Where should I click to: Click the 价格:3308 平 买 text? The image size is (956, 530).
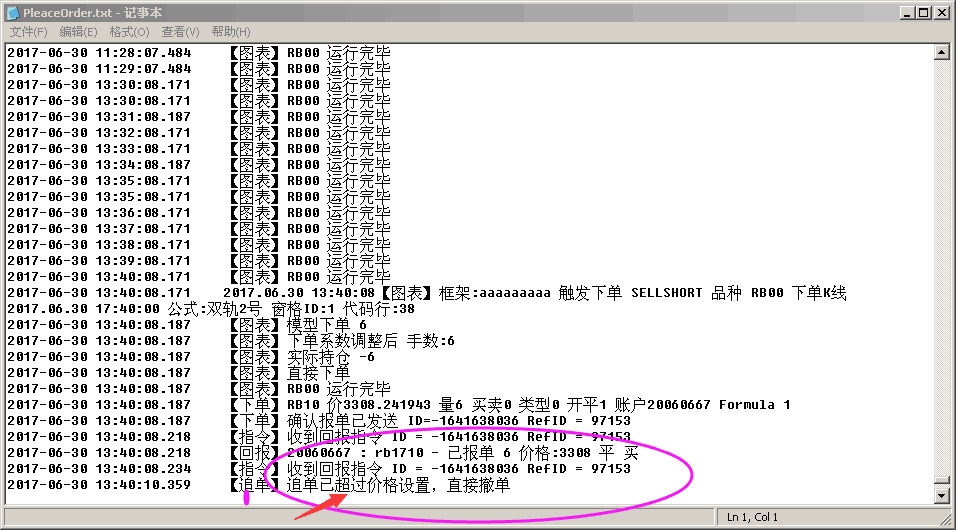579,453
